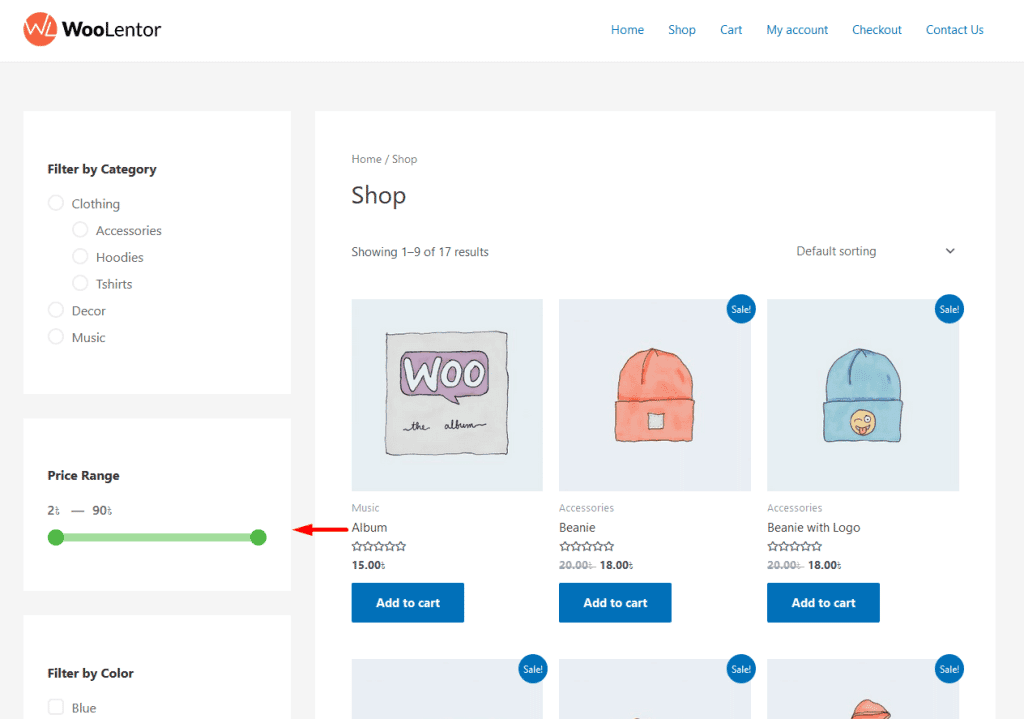Click the Sale badge on Beanie with Logo
The image size is (1024, 719).
(948, 309)
